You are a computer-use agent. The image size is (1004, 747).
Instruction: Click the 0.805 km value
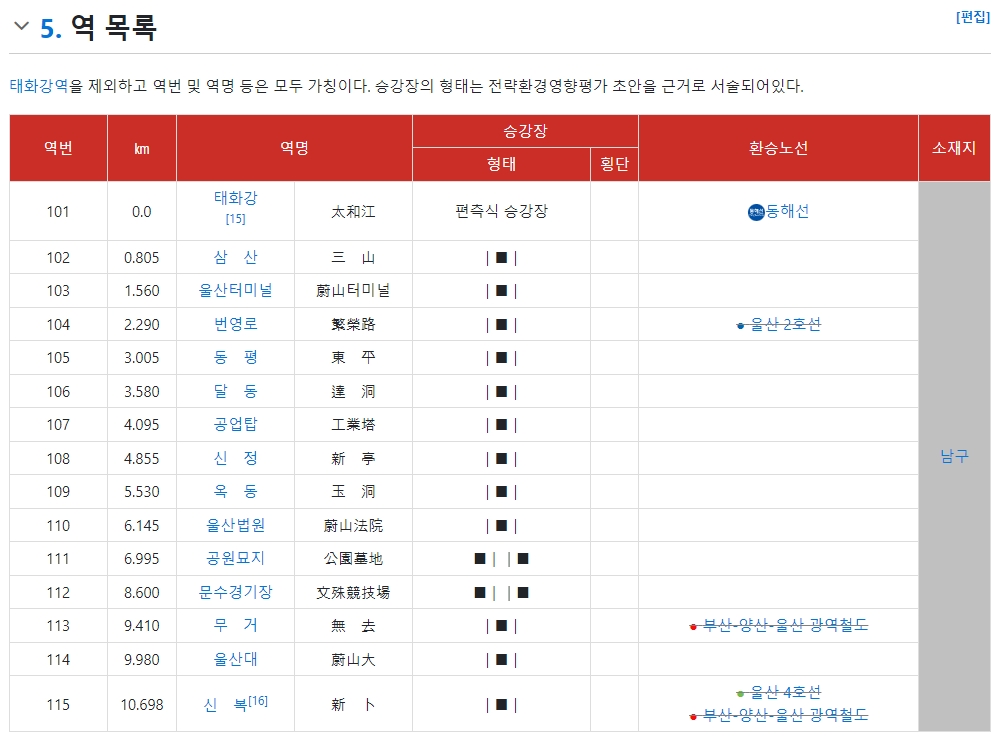point(142,258)
